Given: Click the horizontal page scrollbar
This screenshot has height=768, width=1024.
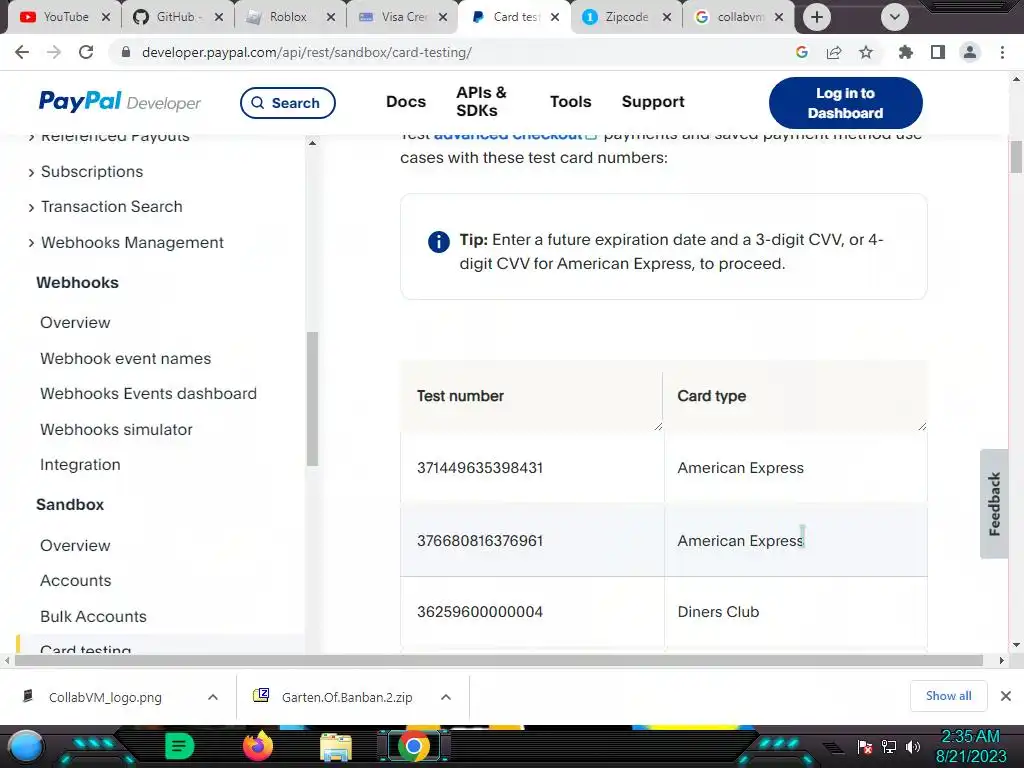Looking at the screenshot, I should 499,661.
